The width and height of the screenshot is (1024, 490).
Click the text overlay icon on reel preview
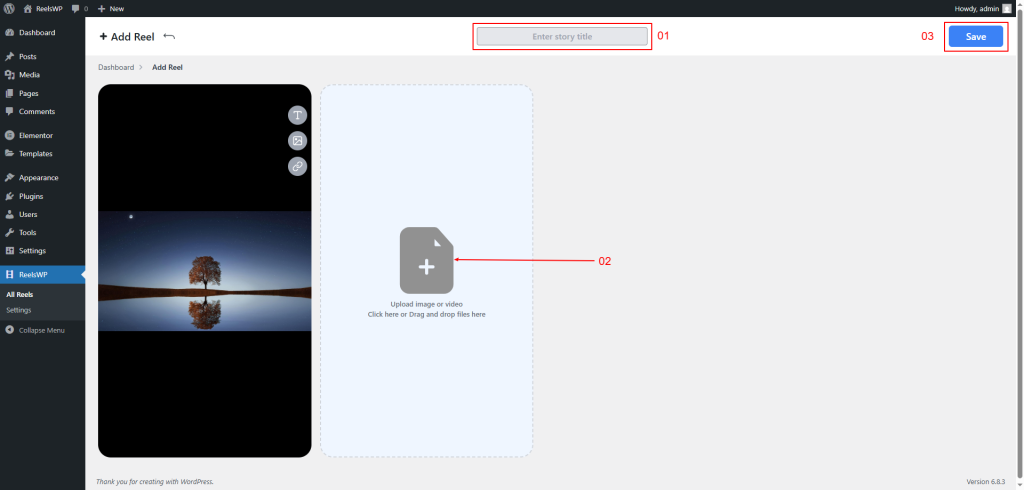297,115
